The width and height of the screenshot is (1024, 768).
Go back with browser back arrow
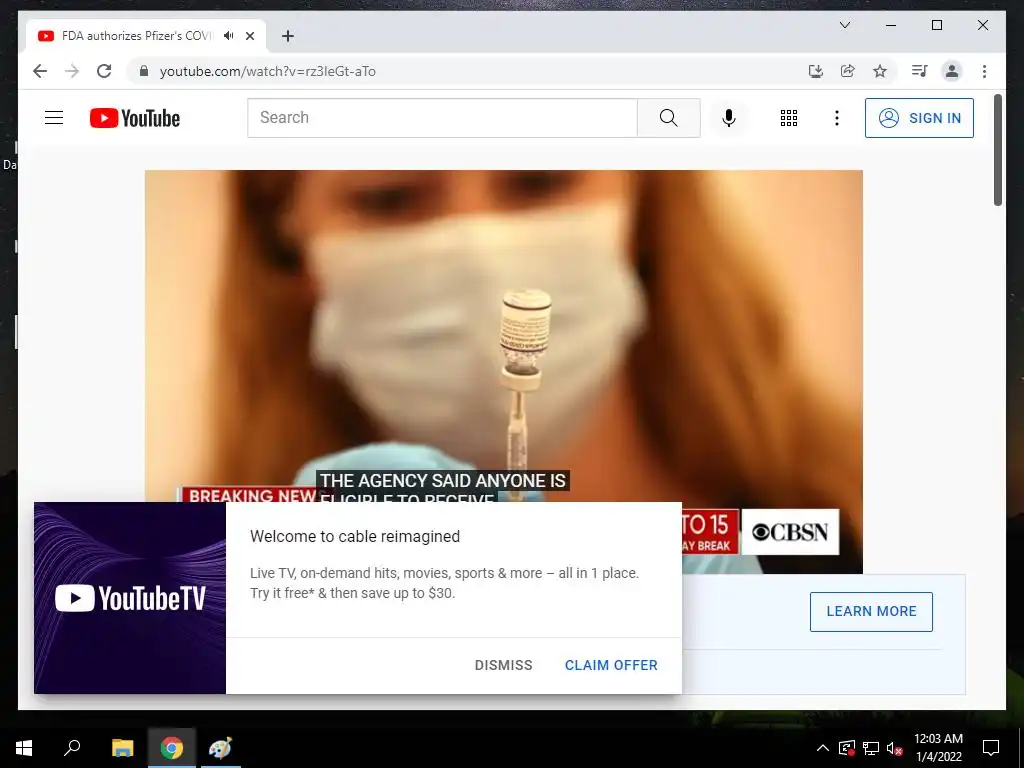click(x=40, y=71)
